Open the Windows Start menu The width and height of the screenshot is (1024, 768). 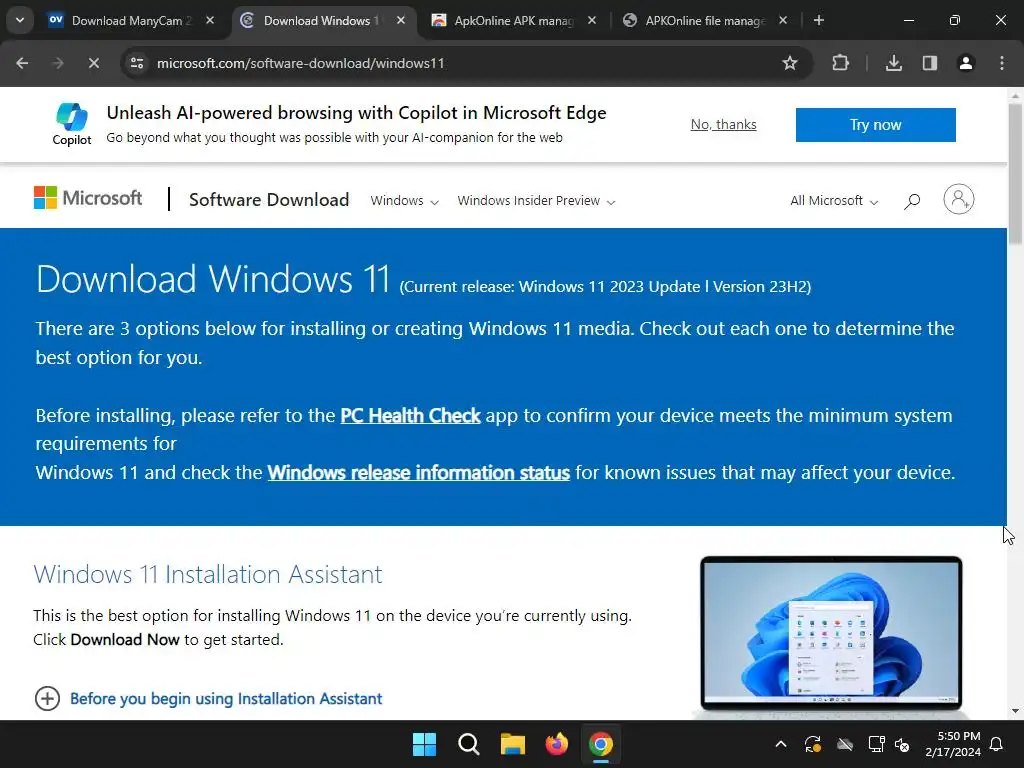(x=424, y=744)
